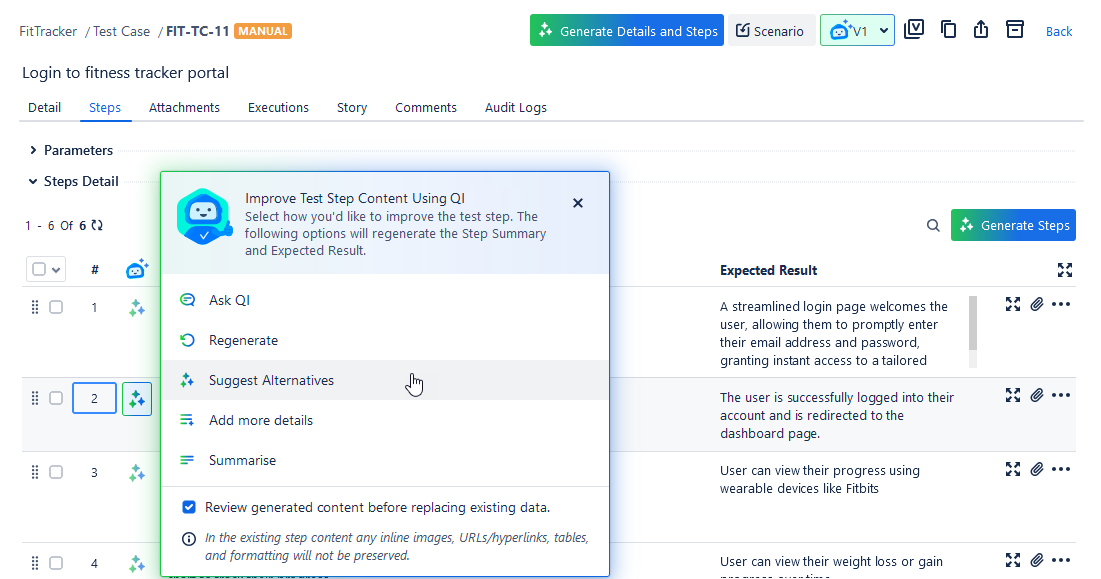The image size is (1101, 579).
Task: Open the QI sparkle icon for step 2
Action: [137, 399]
